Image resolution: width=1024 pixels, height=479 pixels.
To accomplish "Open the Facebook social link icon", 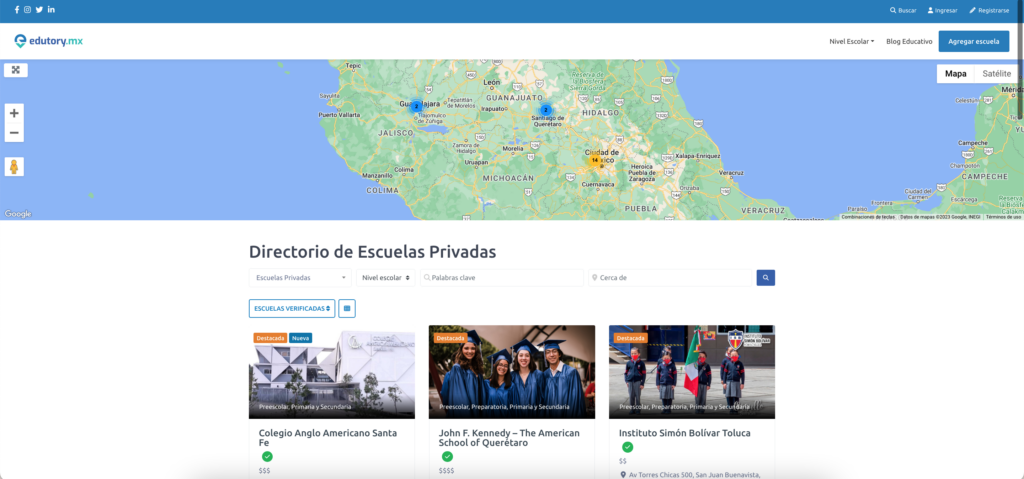I will point(17,10).
